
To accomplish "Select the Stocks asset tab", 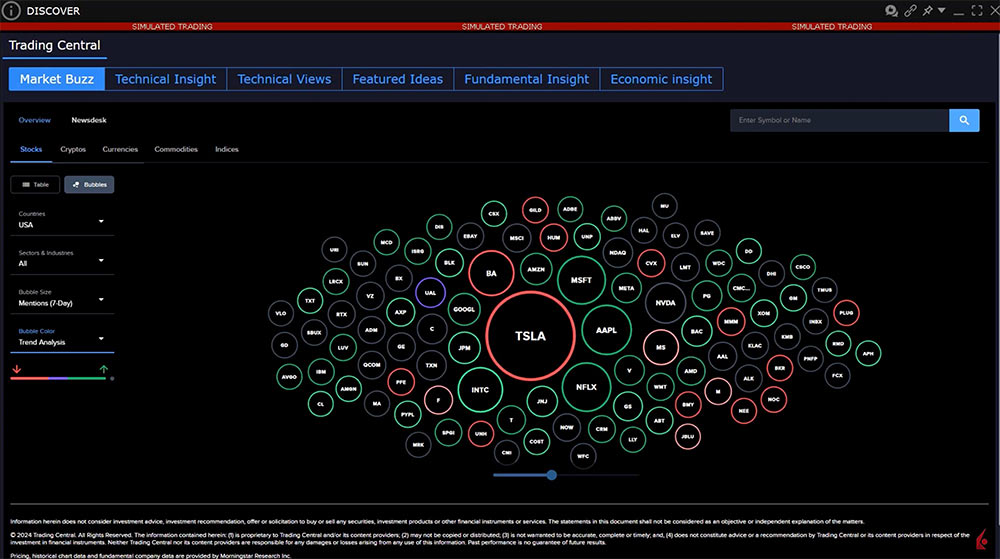I will coord(31,149).
